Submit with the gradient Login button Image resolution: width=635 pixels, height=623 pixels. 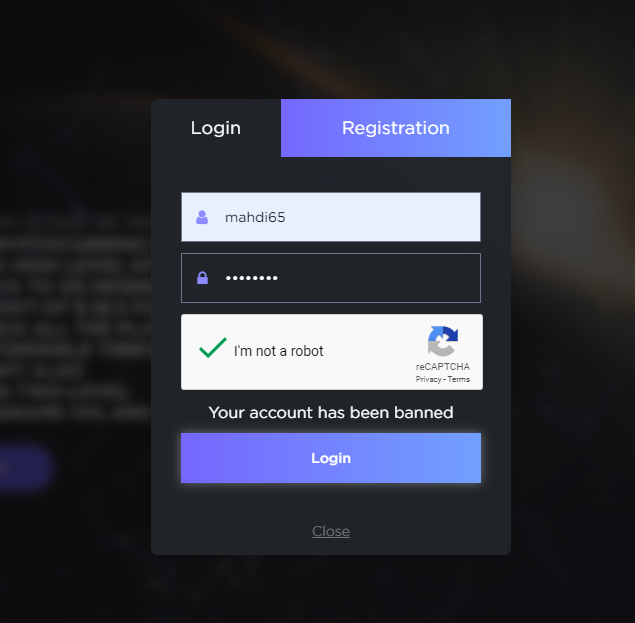331,458
